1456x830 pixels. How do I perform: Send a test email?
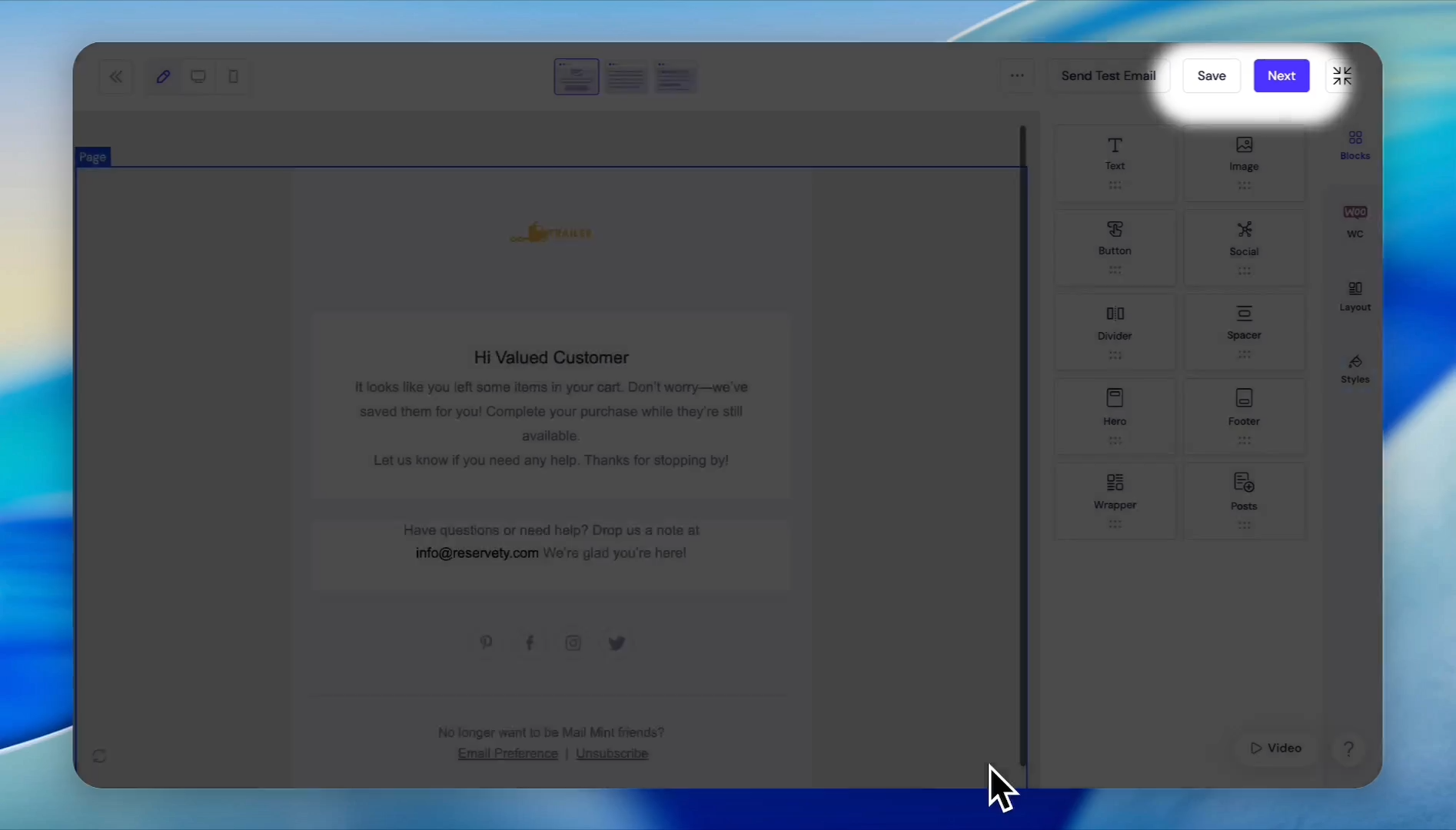tap(1108, 75)
